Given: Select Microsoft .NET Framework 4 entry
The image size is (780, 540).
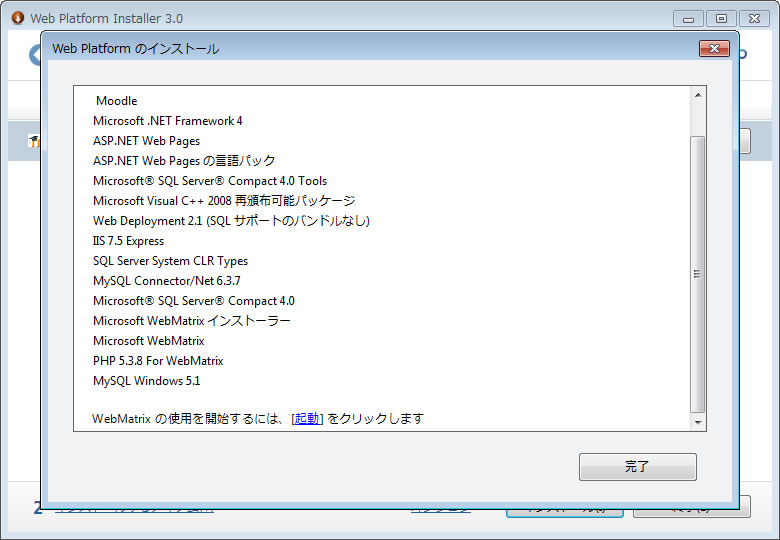Looking at the screenshot, I should pyautogui.click(x=167, y=121).
